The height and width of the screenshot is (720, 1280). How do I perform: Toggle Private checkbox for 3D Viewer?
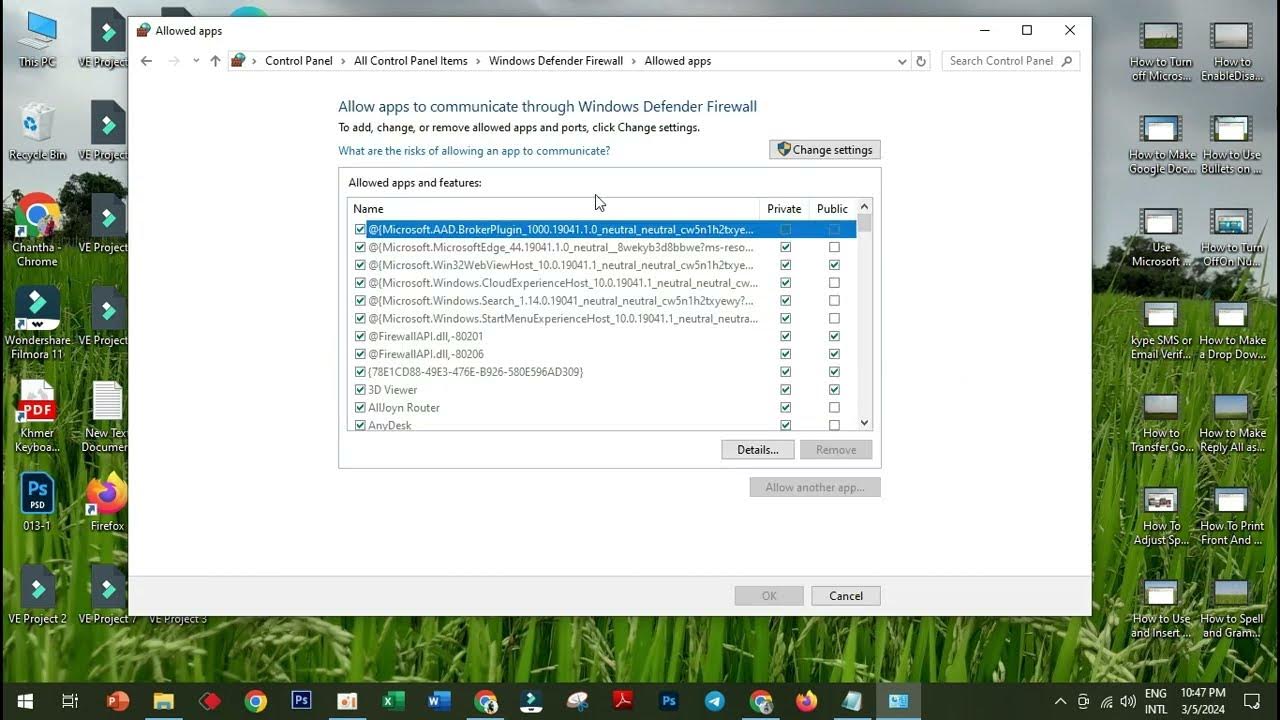(785, 390)
